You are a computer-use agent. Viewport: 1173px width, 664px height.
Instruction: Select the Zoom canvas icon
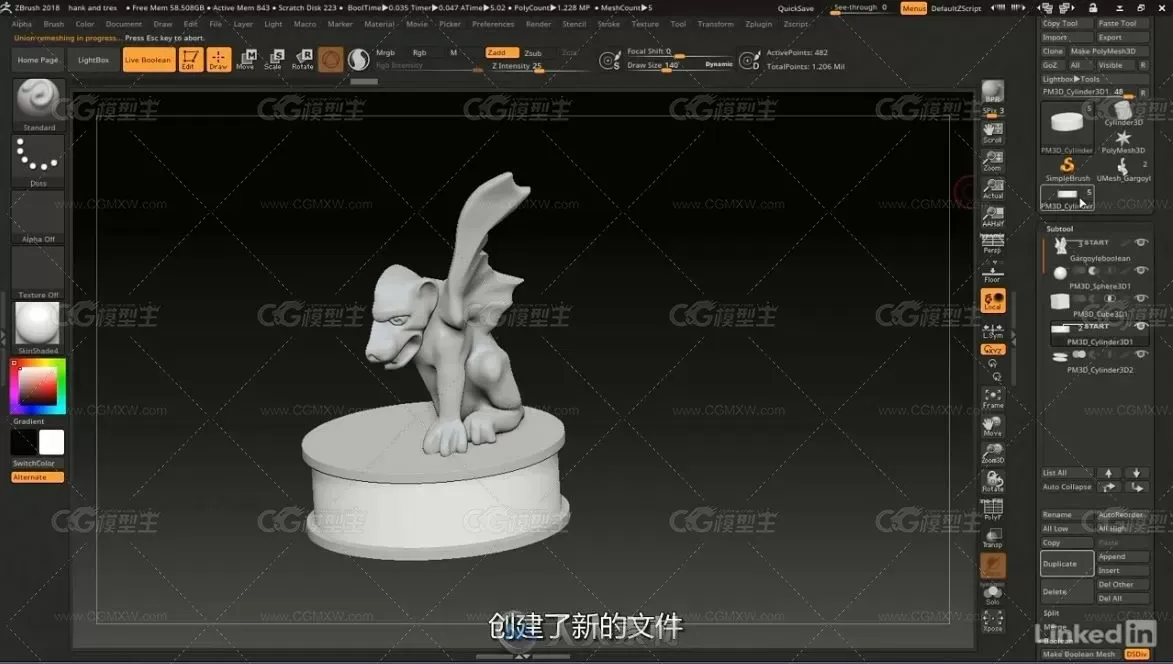tap(993, 161)
